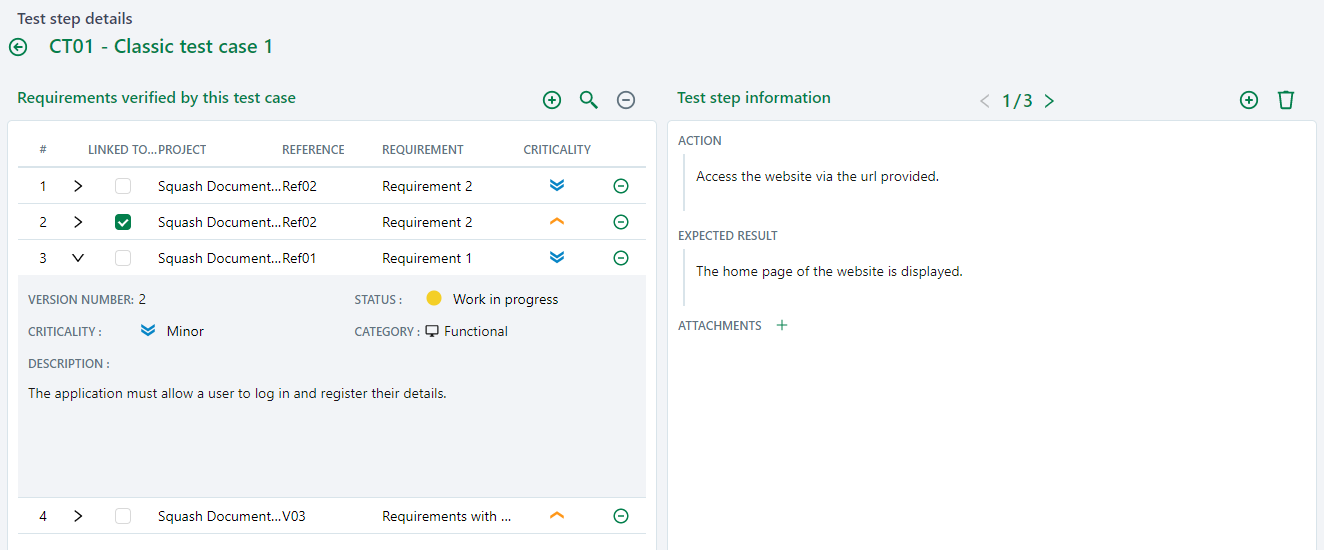Tick the linked checkbox for row 4
Image resolution: width=1324 pixels, height=550 pixels.
(x=123, y=516)
